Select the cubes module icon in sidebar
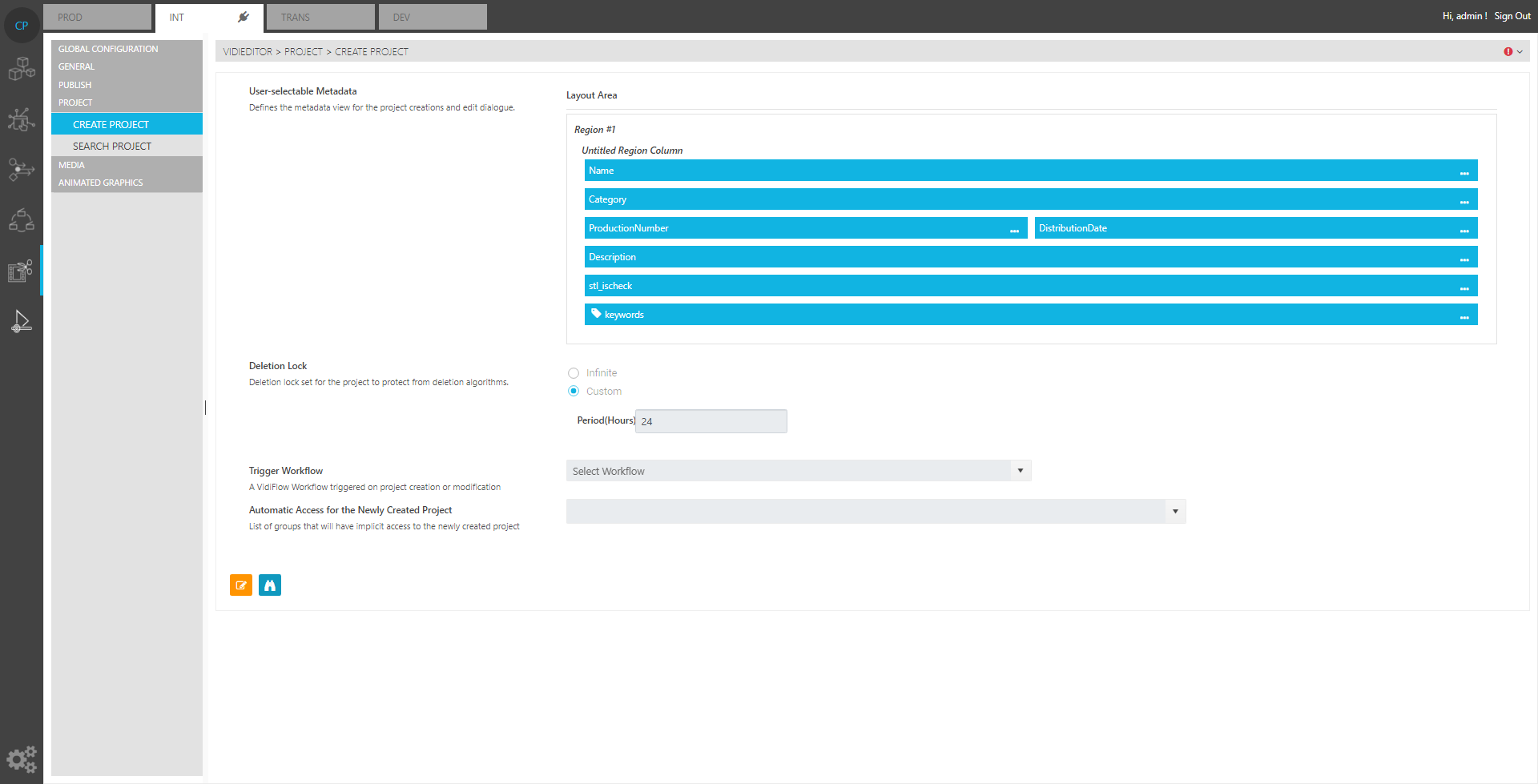Screen dimensions: 1538x784 22,68
